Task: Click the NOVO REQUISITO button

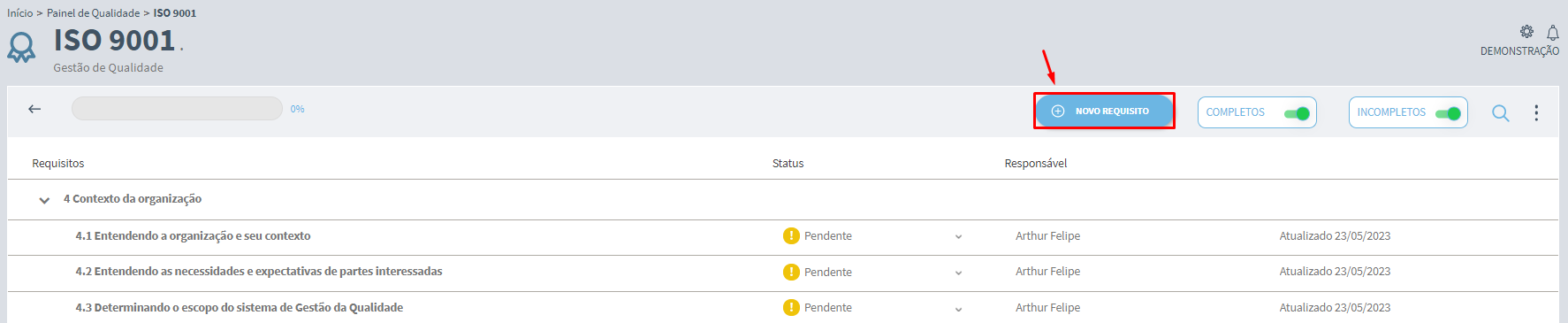Action: tap(1104, 112)
